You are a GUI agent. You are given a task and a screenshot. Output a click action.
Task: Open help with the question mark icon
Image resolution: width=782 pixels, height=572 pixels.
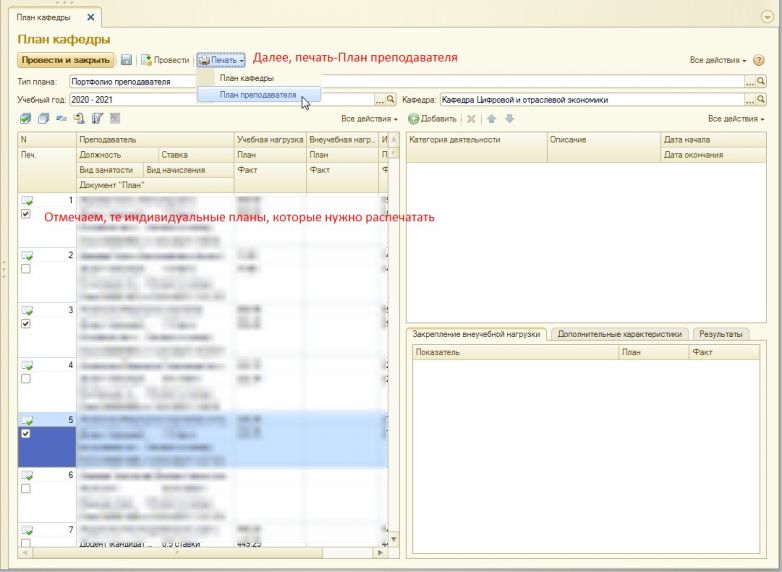click(x=758, y=60)
